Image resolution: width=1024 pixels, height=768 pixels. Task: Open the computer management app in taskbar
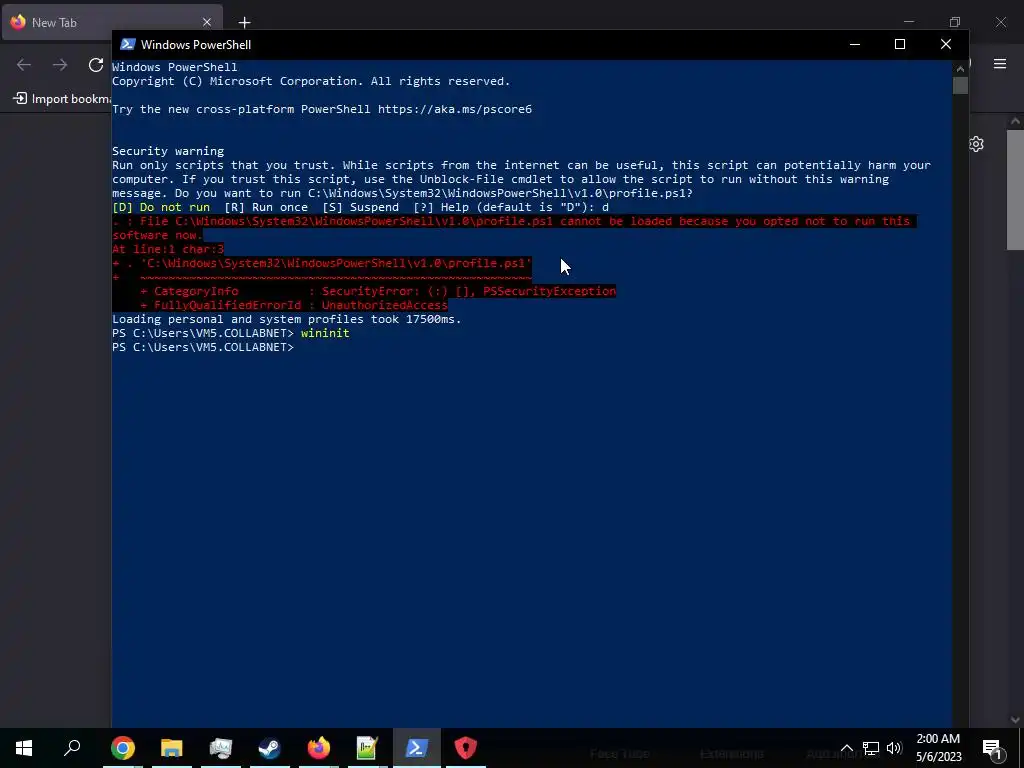(221, 748)
